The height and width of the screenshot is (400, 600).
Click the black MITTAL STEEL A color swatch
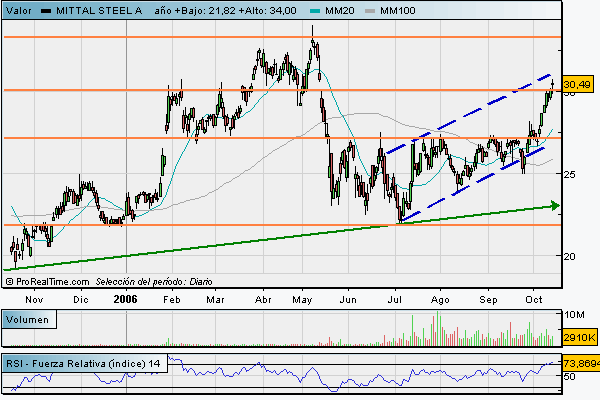pyautogui.click(x=46, y=11)
